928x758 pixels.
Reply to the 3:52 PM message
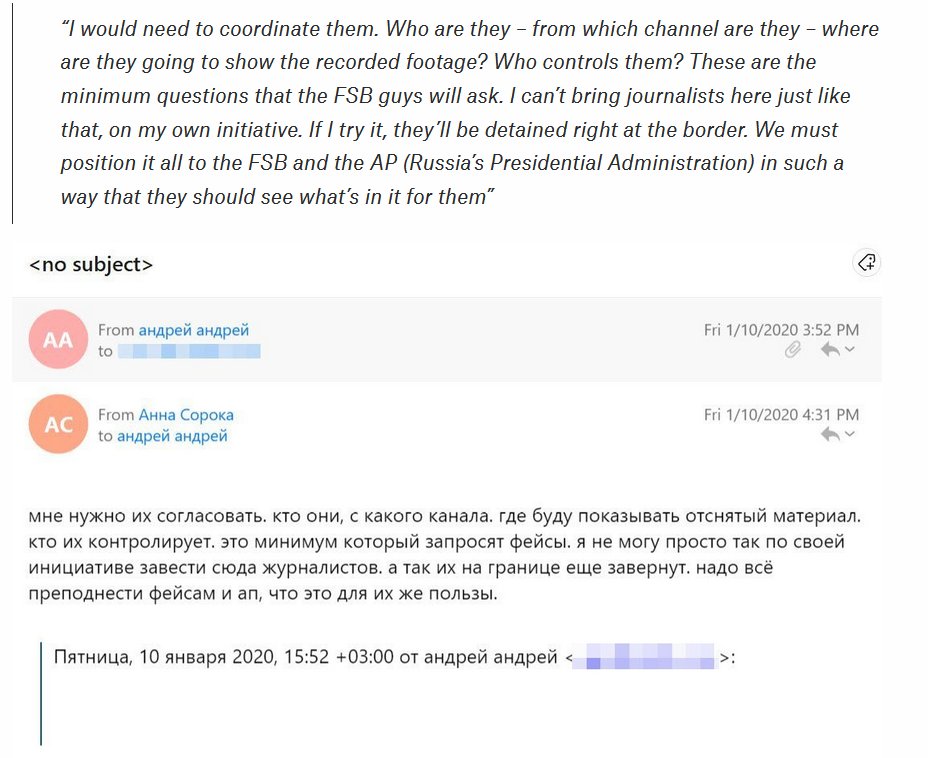tap(829, 350)
